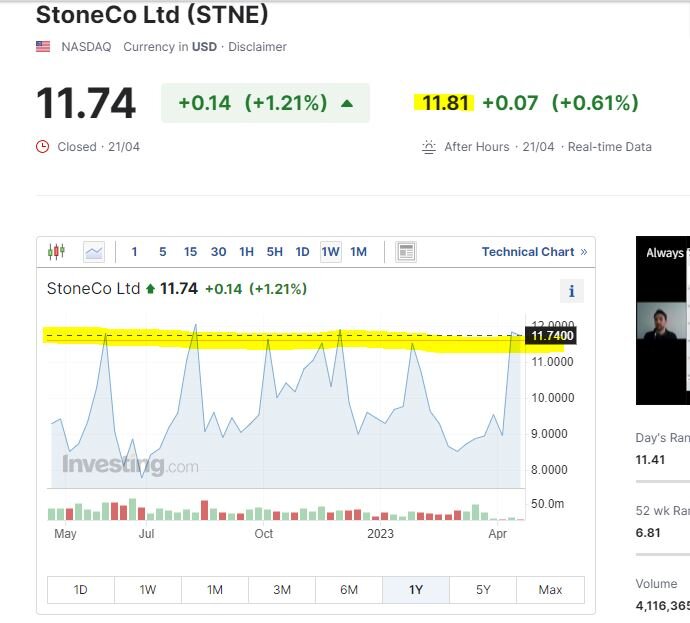Screen dimensions: 690x623
Task: Switch to the 5Y range tab
Action: (x=483, y=590)
